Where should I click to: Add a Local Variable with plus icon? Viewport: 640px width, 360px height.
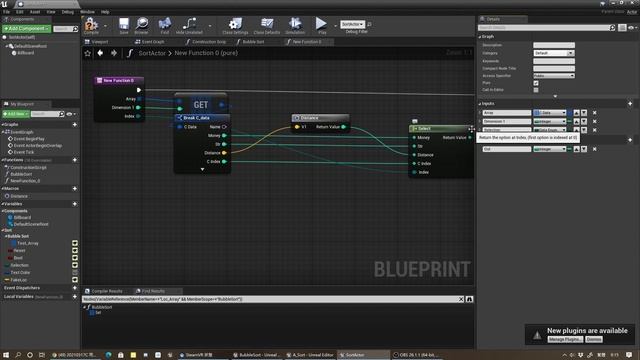75,297
